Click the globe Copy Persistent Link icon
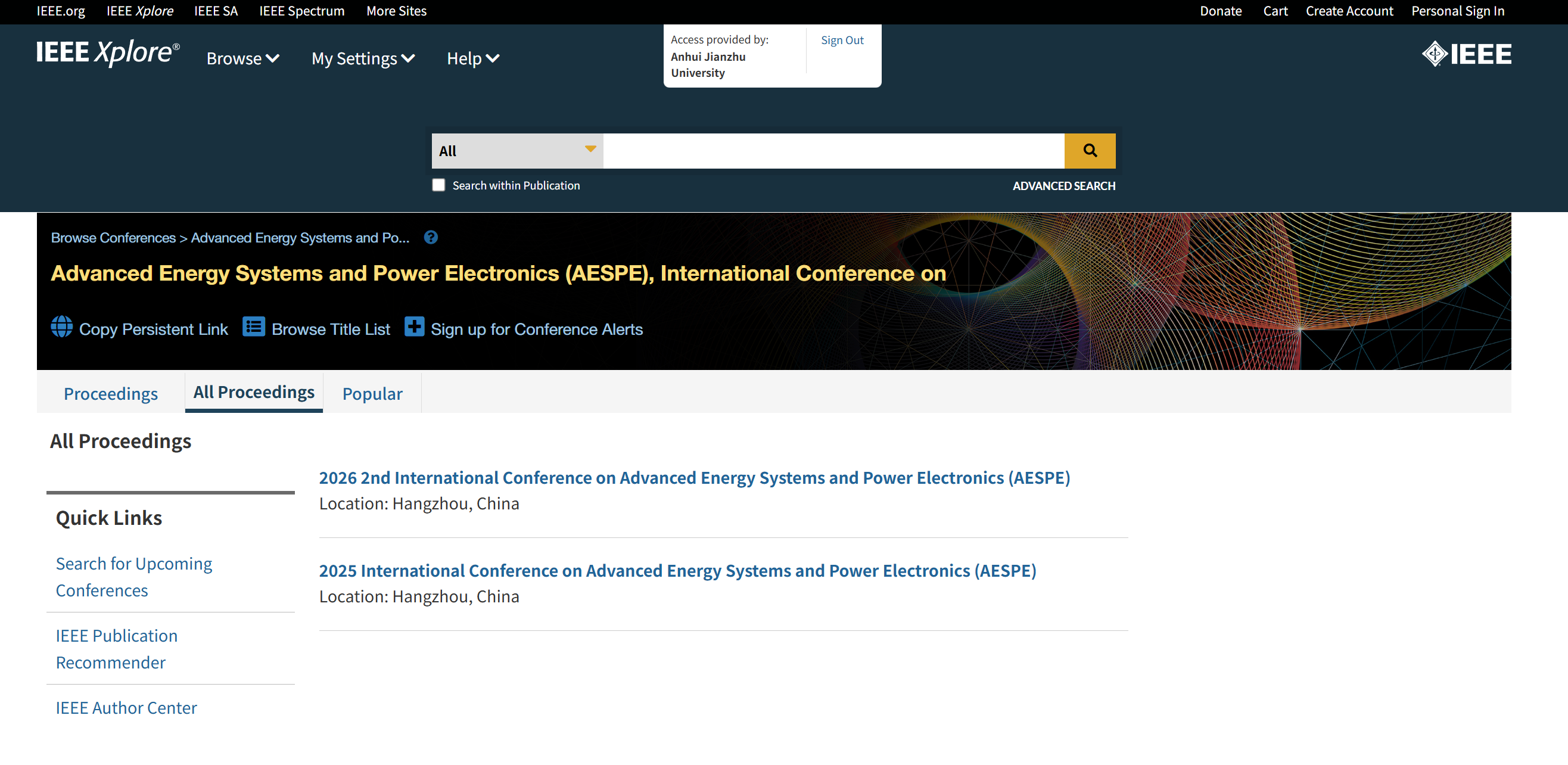This screenshot has height=765, width=1568. click(x=61, y=327)
